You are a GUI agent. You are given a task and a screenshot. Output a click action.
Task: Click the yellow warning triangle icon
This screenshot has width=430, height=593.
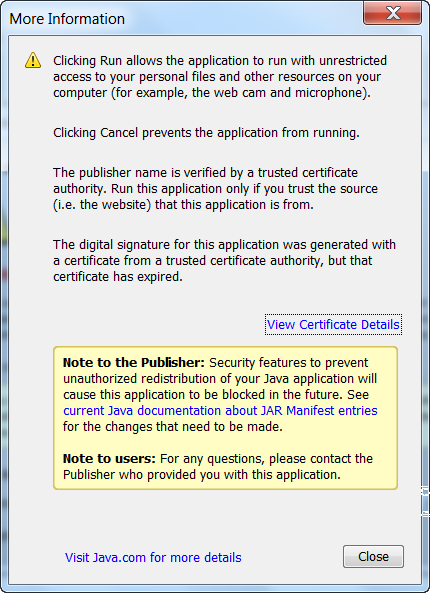(33, 60)
